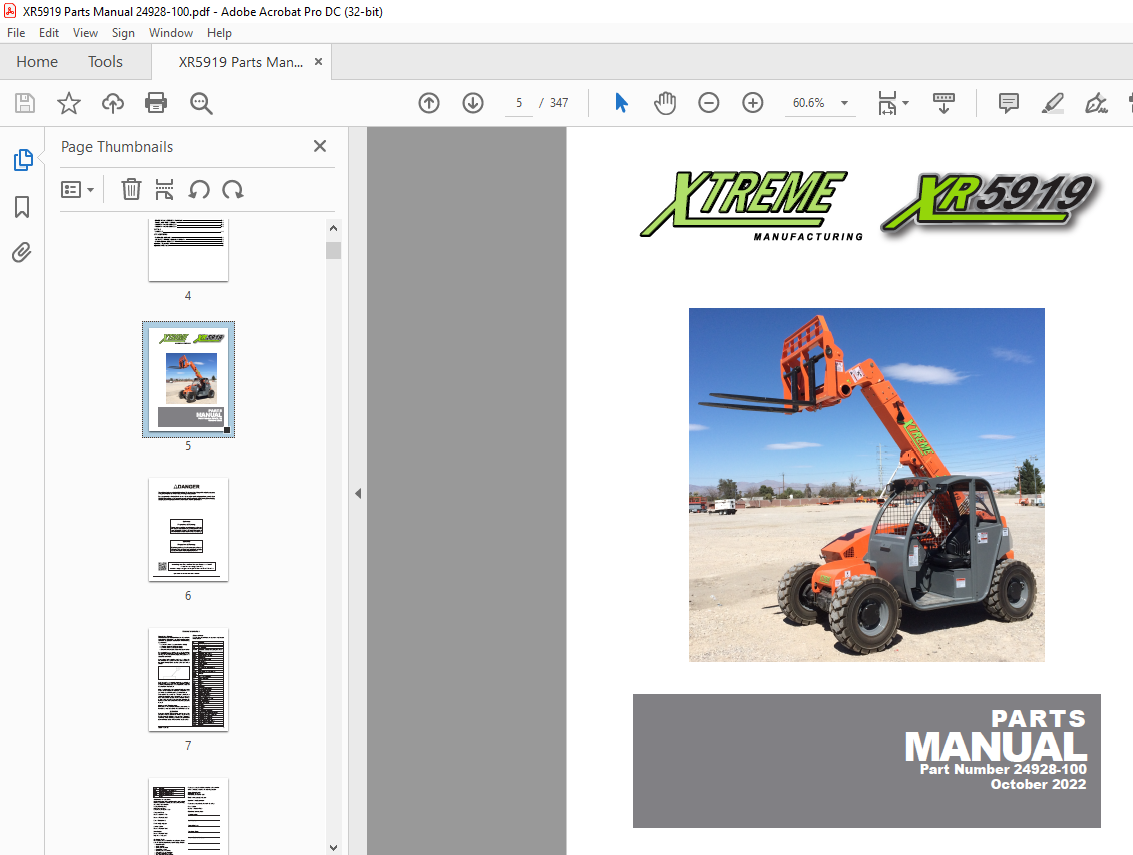
Task: Add a comment with speech bubble icon
Action: (x=1009, y=103)
